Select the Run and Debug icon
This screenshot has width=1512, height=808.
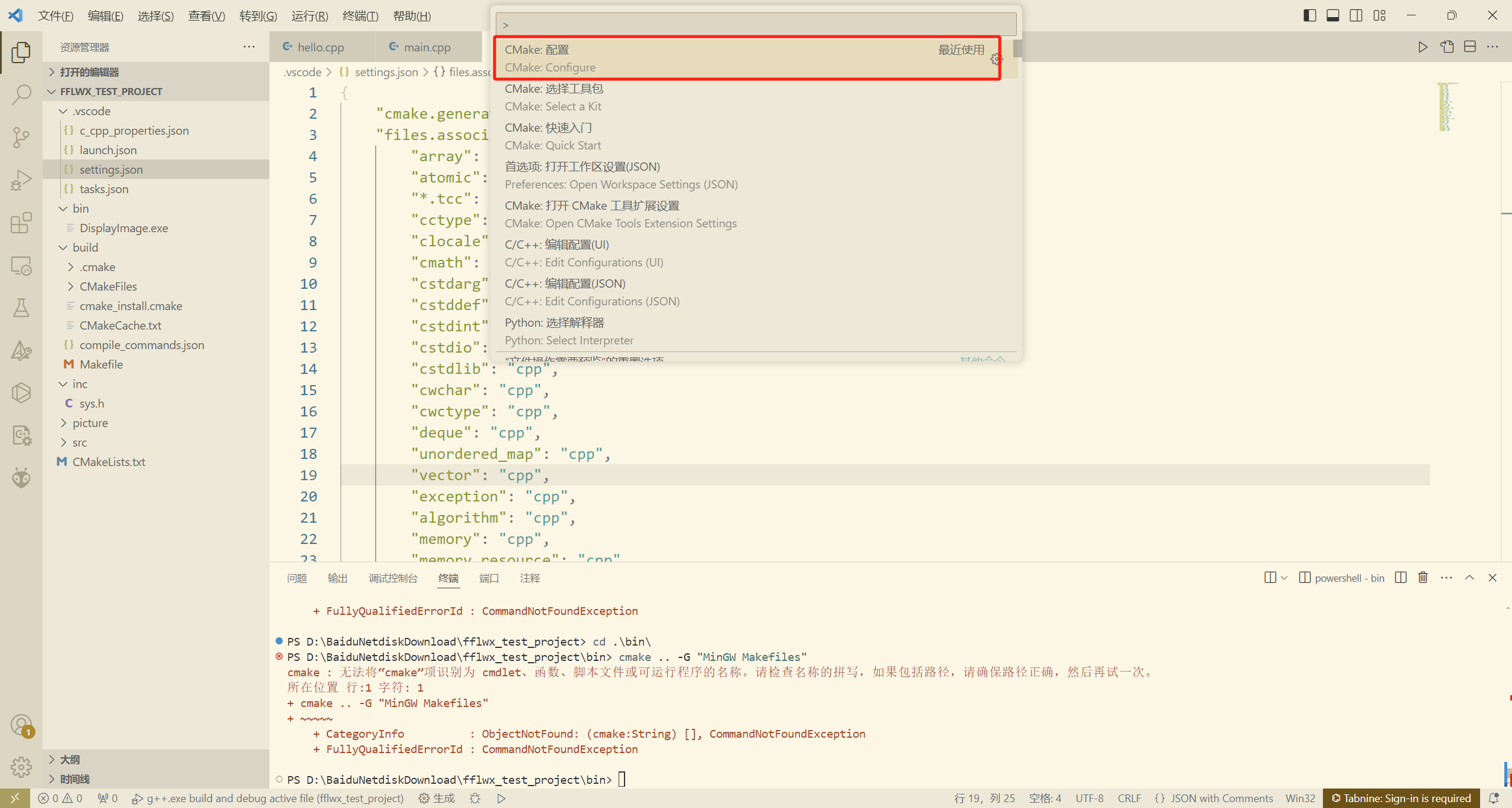(21, 179)
